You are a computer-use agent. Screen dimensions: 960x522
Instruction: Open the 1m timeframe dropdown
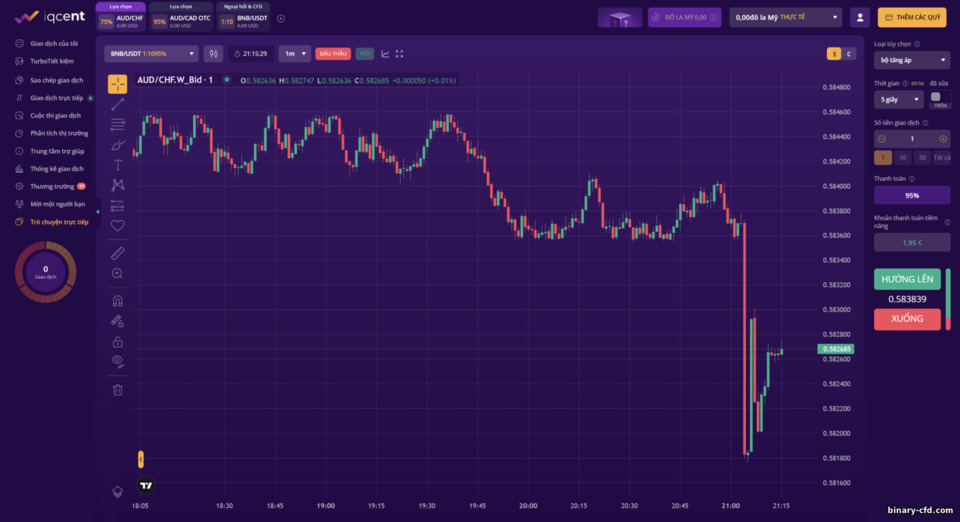294,54
